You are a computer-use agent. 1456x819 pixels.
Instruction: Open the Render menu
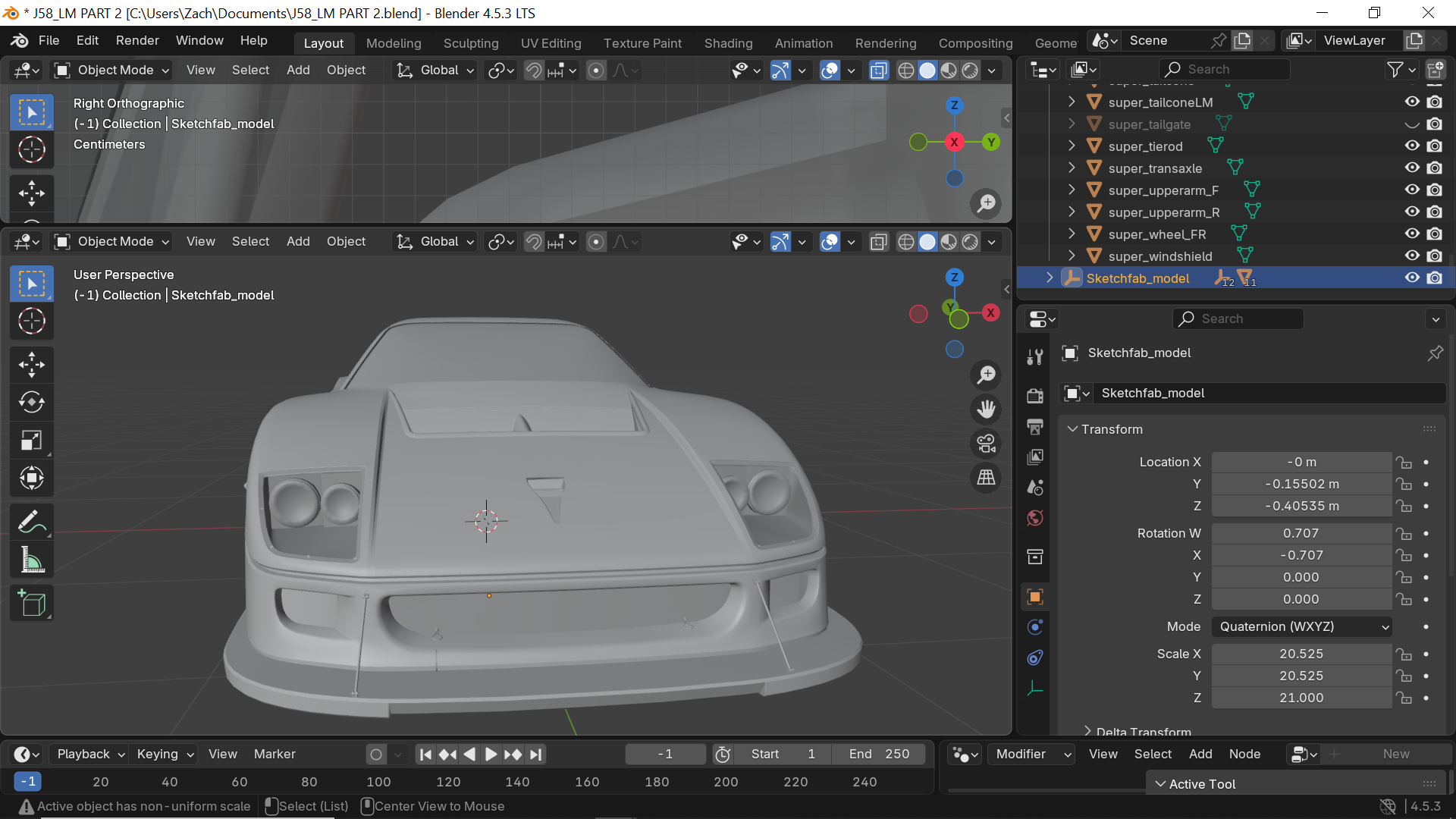pyautogui.click(x=137, y=40)
